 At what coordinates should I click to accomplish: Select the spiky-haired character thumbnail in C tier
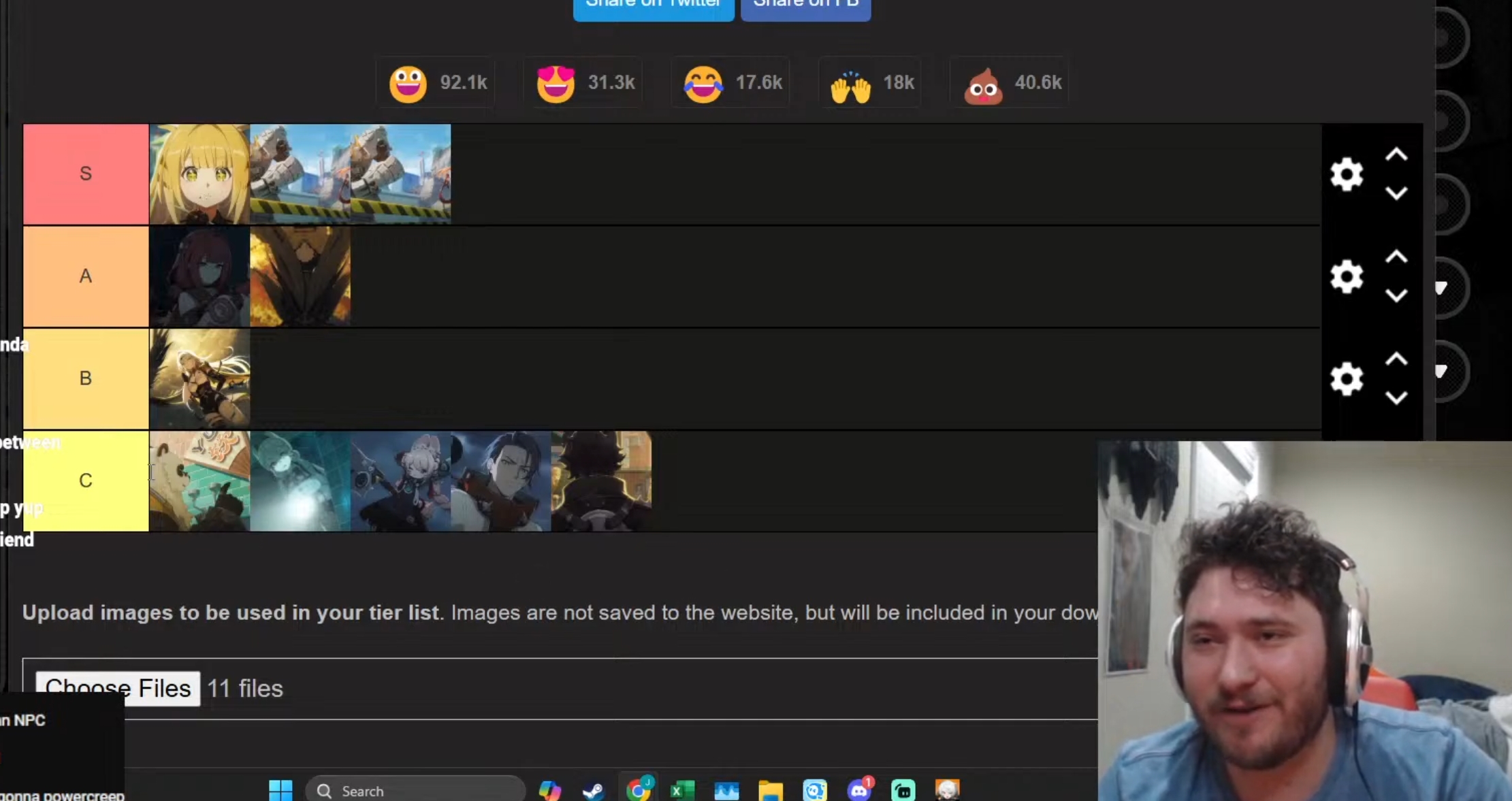(601, 481)
